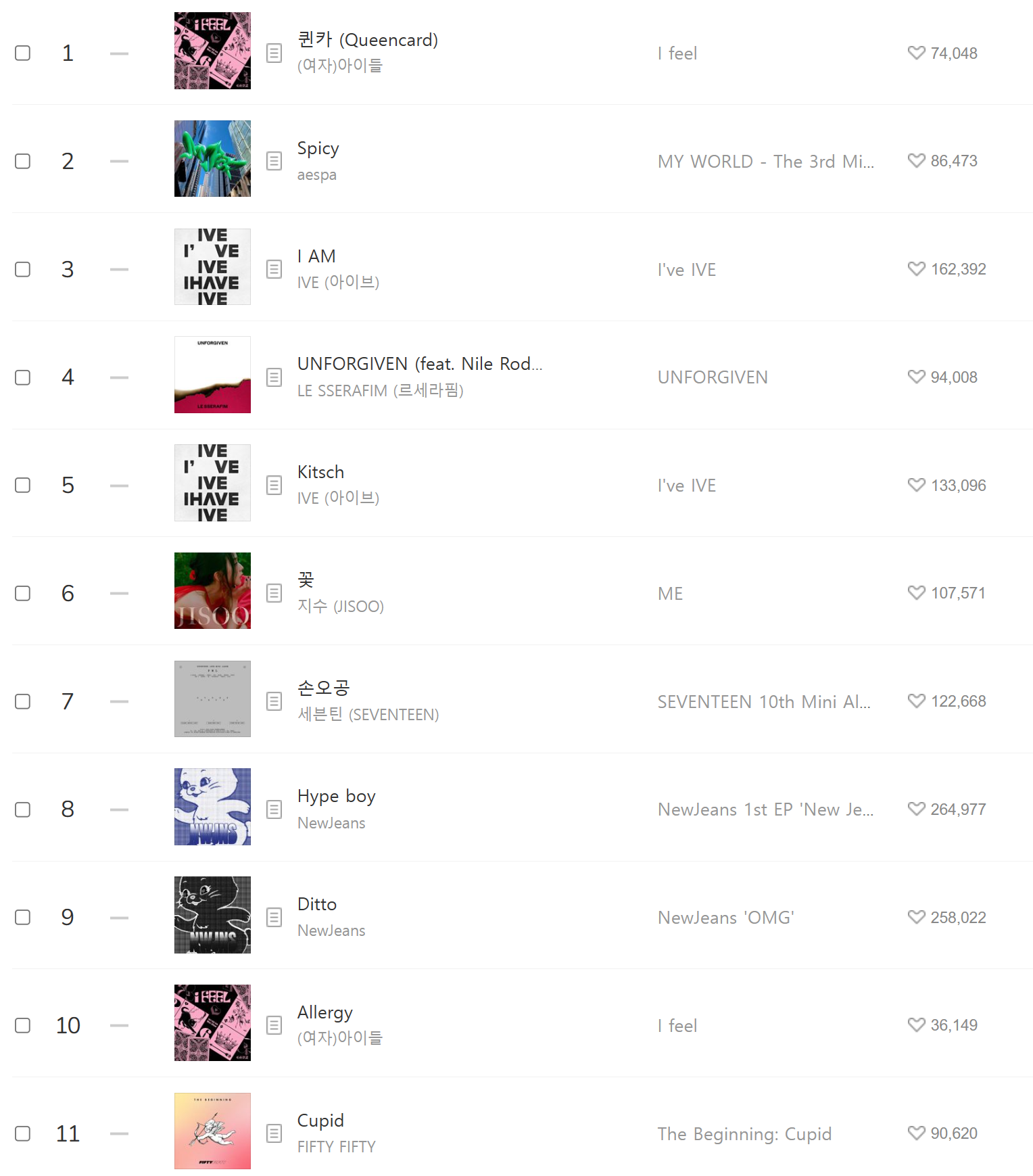
Task: Like the song Queencard via heart icon
Action: tap(917, 53)
